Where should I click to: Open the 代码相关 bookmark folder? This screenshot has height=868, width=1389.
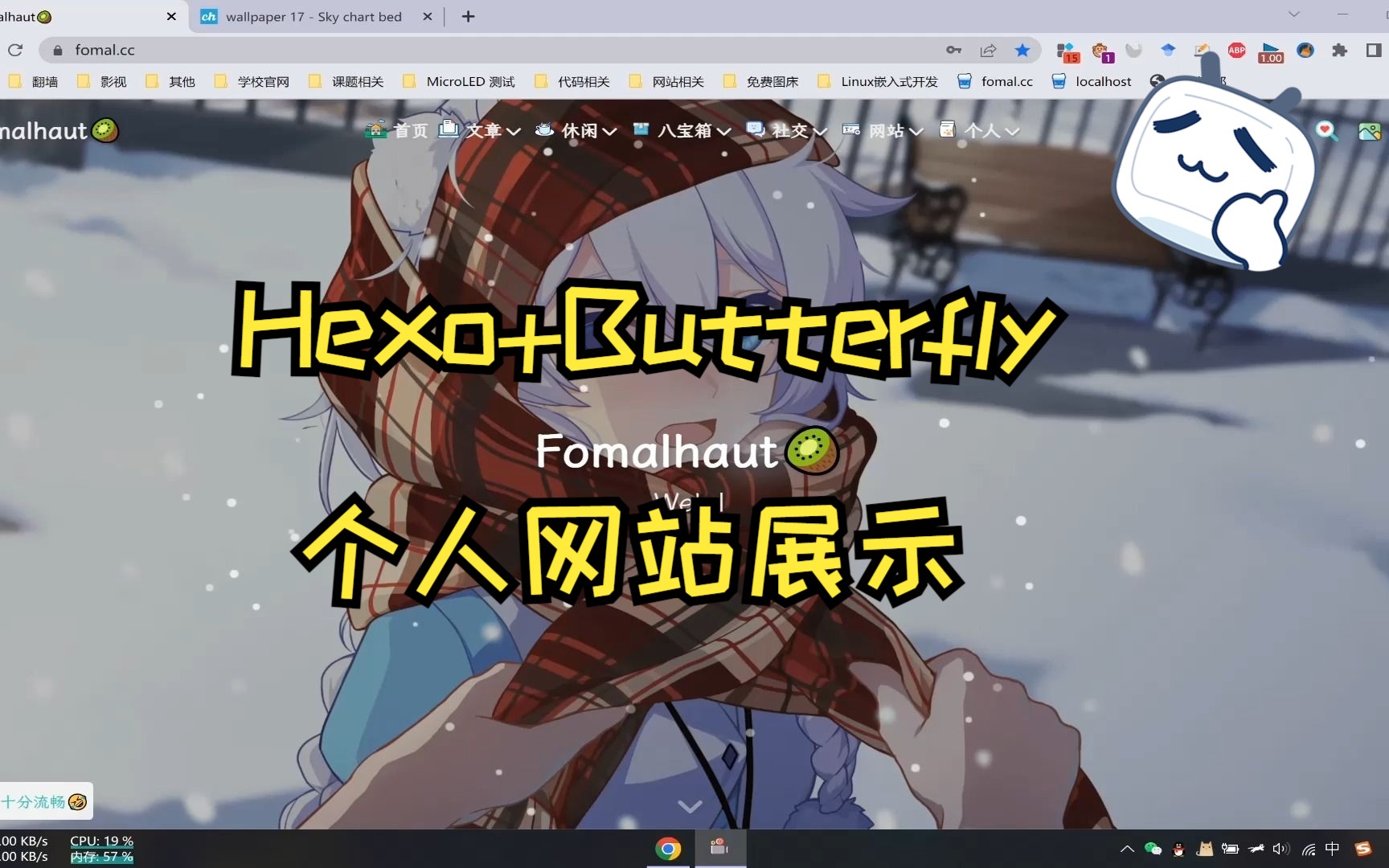point(572,81)
